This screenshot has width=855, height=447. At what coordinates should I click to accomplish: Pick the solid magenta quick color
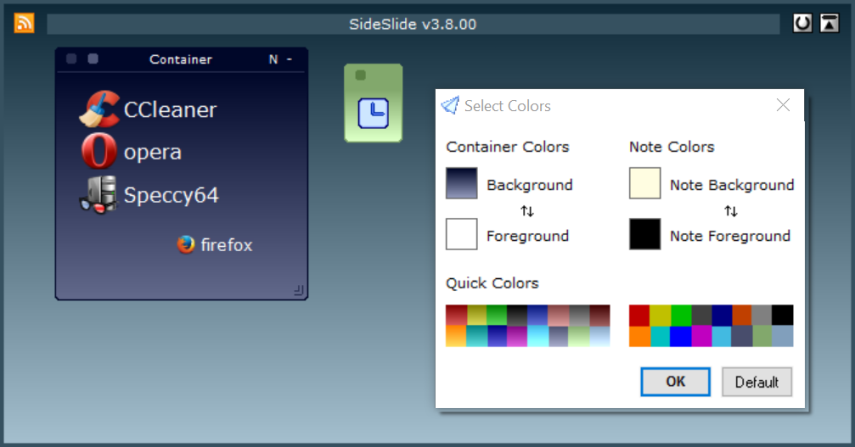(701, 336)
